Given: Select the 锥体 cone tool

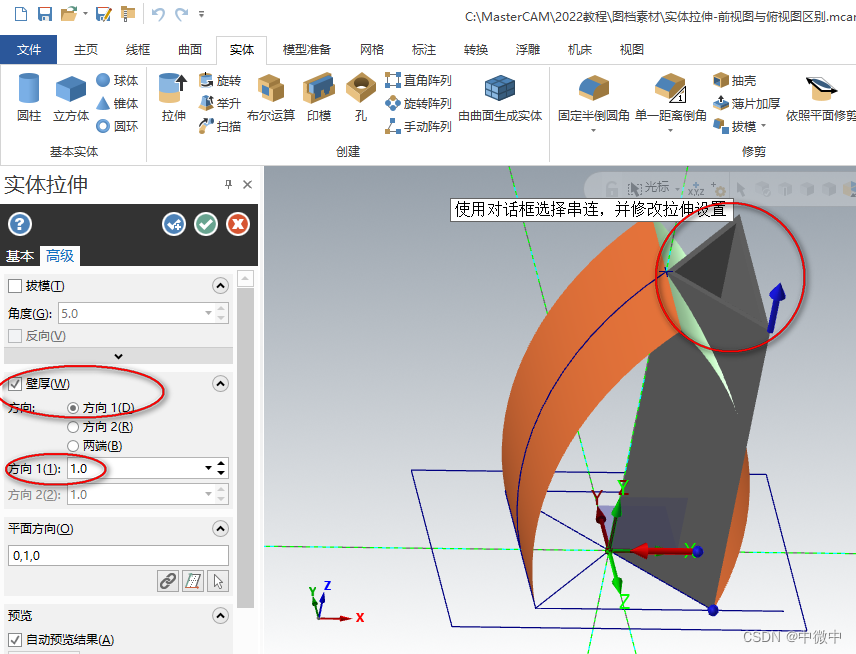Looking at the screenshot, I should (117, 103).
